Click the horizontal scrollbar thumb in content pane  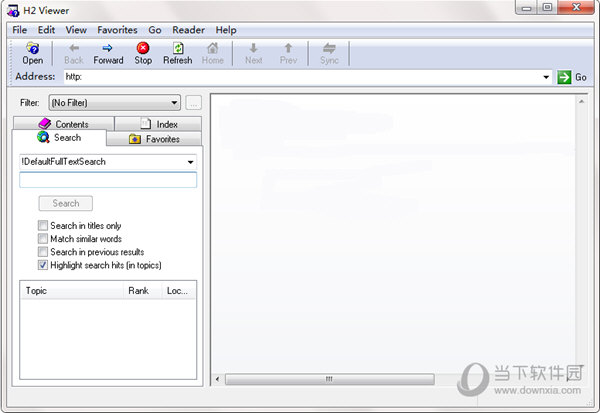(329, 379)
